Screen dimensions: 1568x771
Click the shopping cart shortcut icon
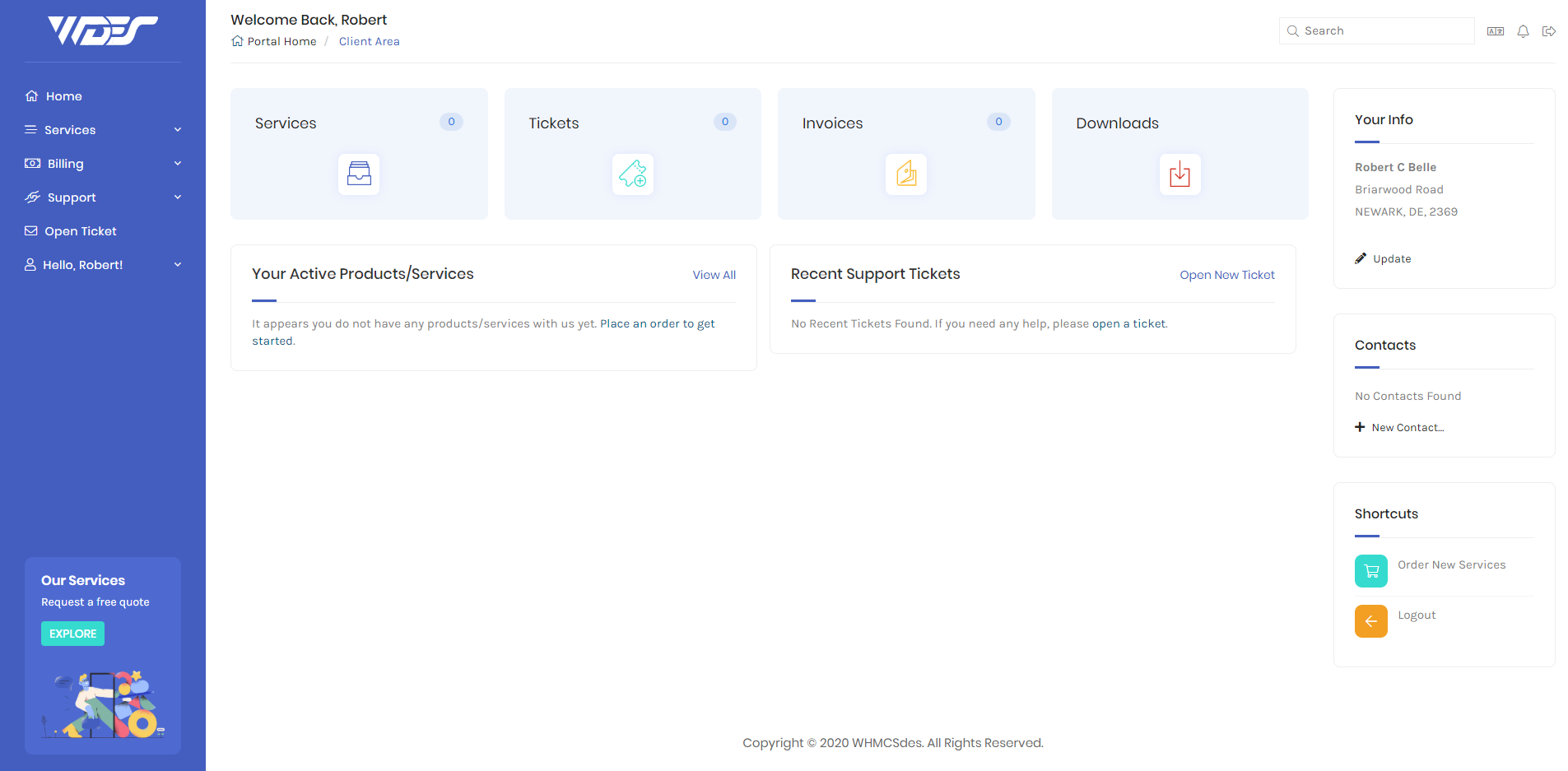(x=1371, y=571)
